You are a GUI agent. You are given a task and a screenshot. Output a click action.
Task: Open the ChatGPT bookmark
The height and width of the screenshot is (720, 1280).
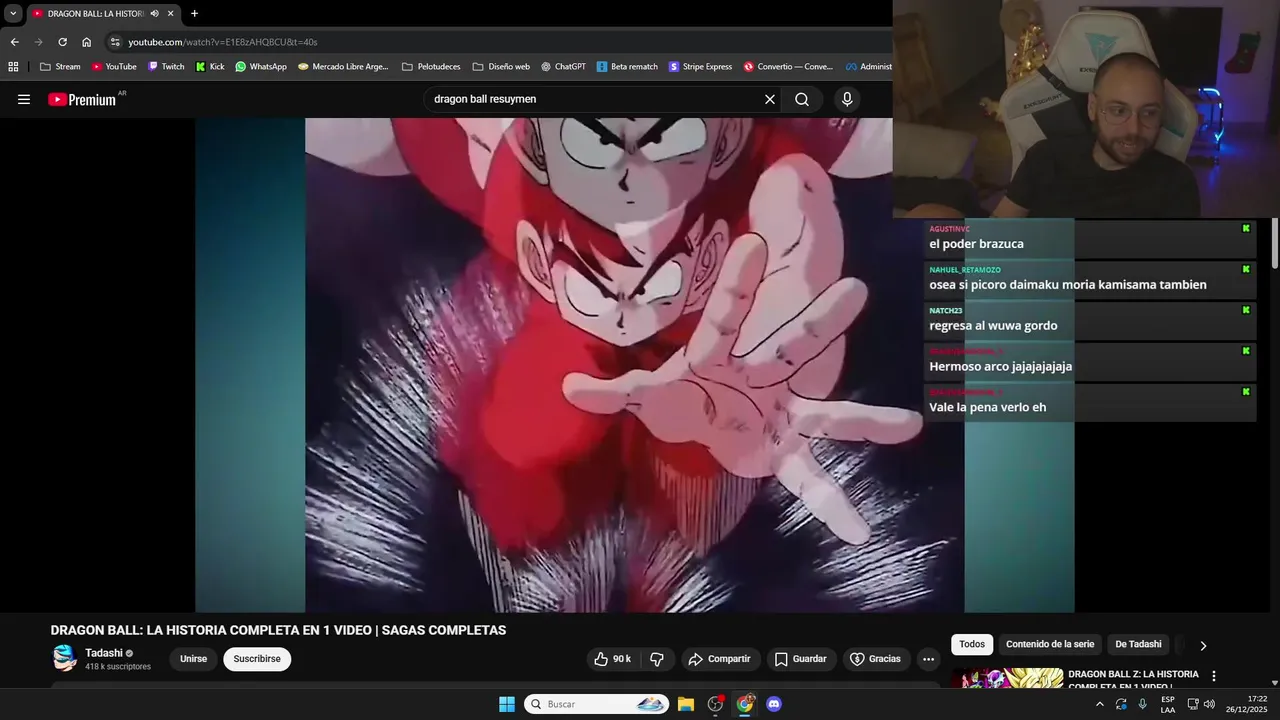[563, 67]
